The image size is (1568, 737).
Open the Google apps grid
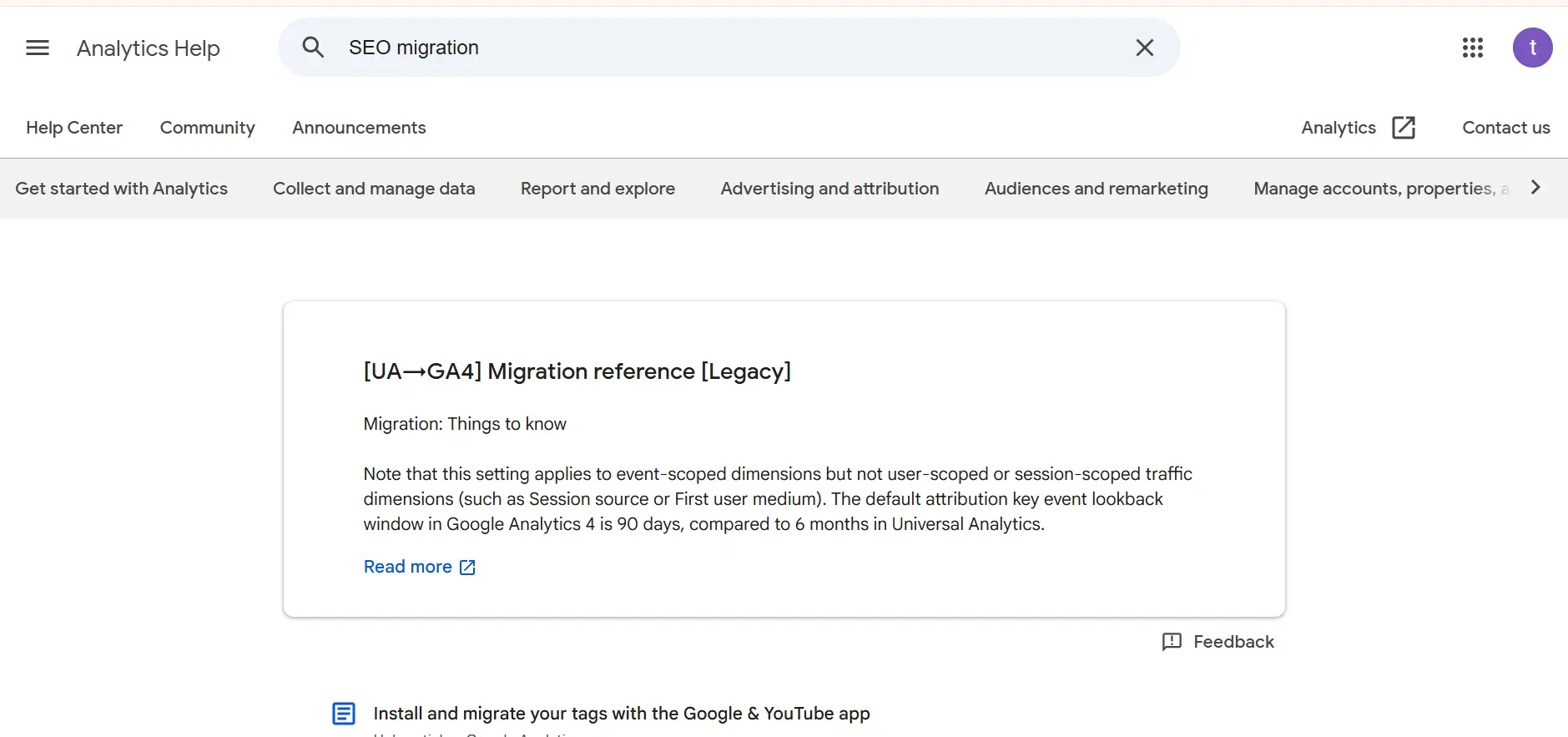1473,48
